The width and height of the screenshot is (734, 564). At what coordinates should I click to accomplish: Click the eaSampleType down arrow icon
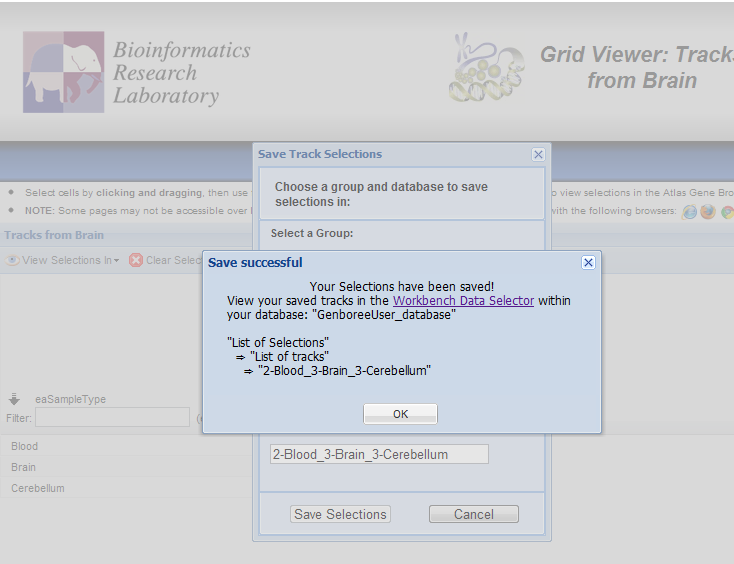click(x=14, y=399)
